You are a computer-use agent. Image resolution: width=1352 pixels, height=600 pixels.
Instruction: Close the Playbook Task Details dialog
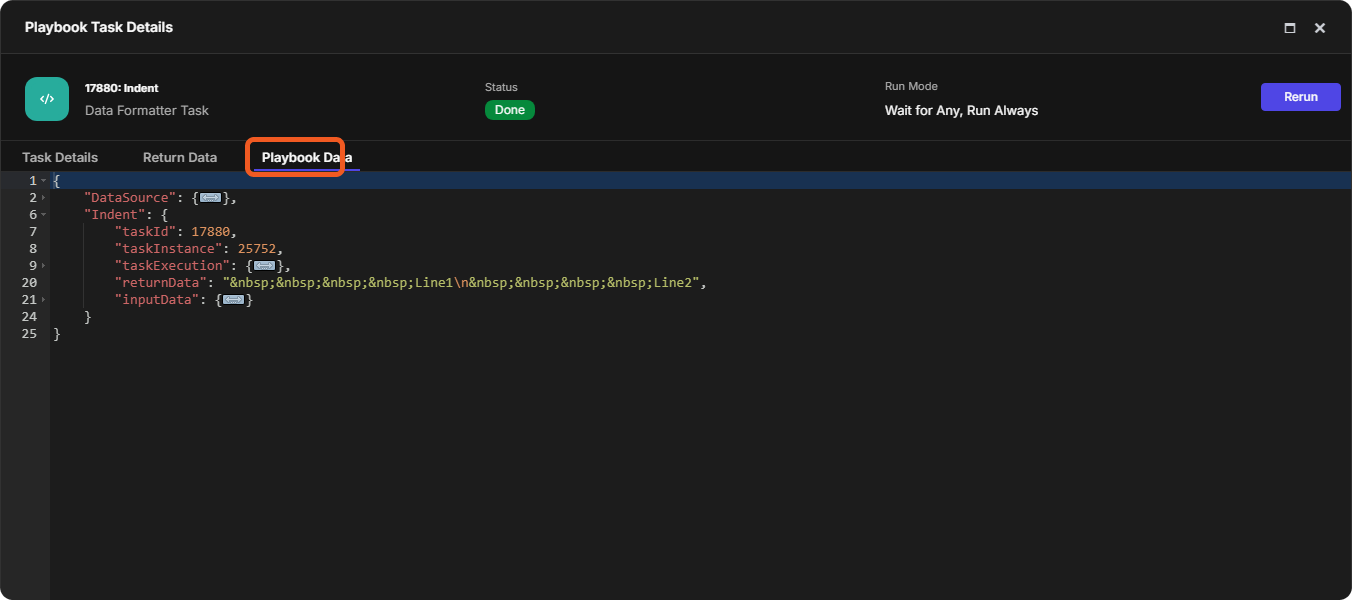1320,28
